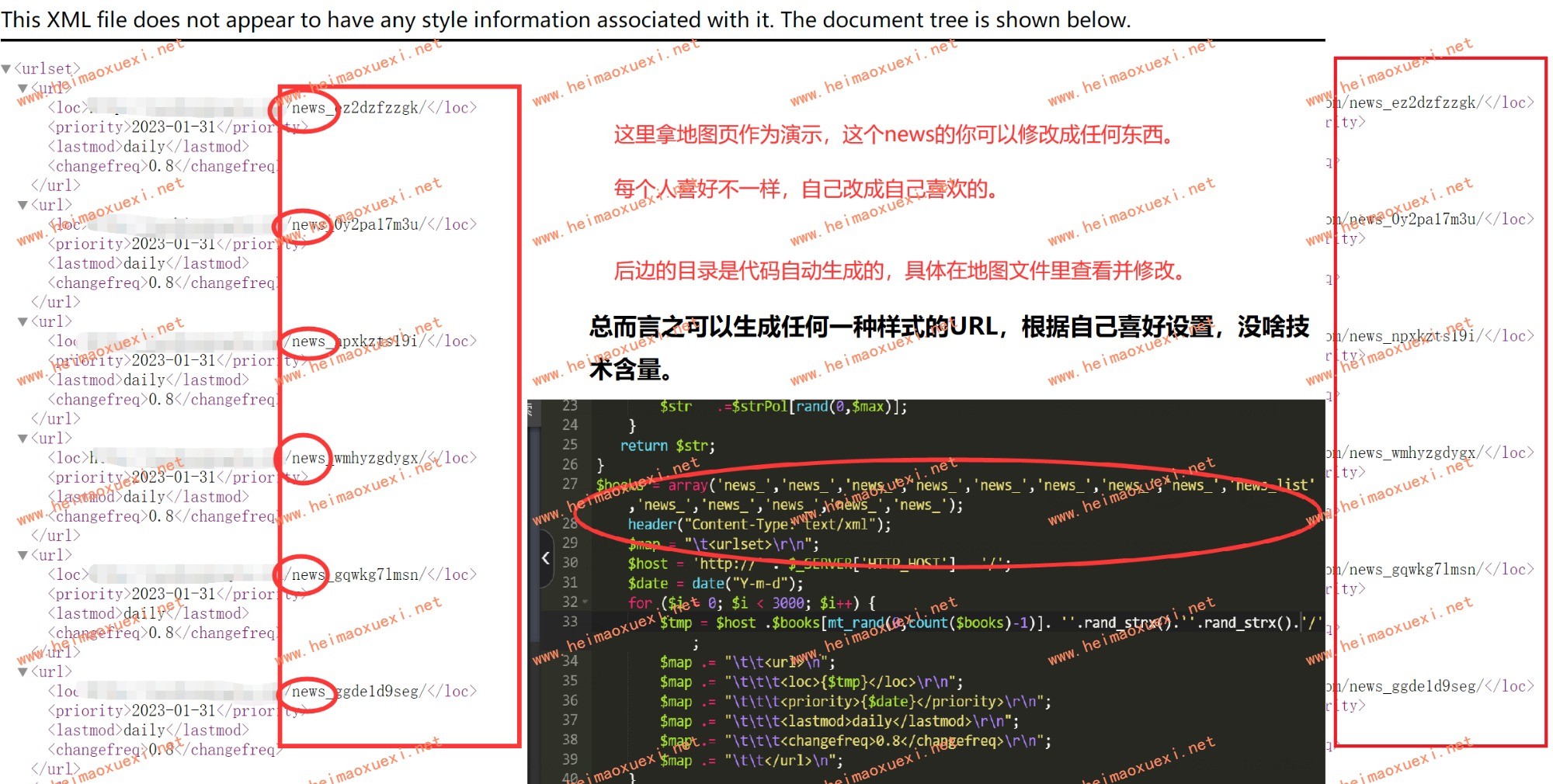
Task: Fold the for loop at line 32
Action: 585,602
